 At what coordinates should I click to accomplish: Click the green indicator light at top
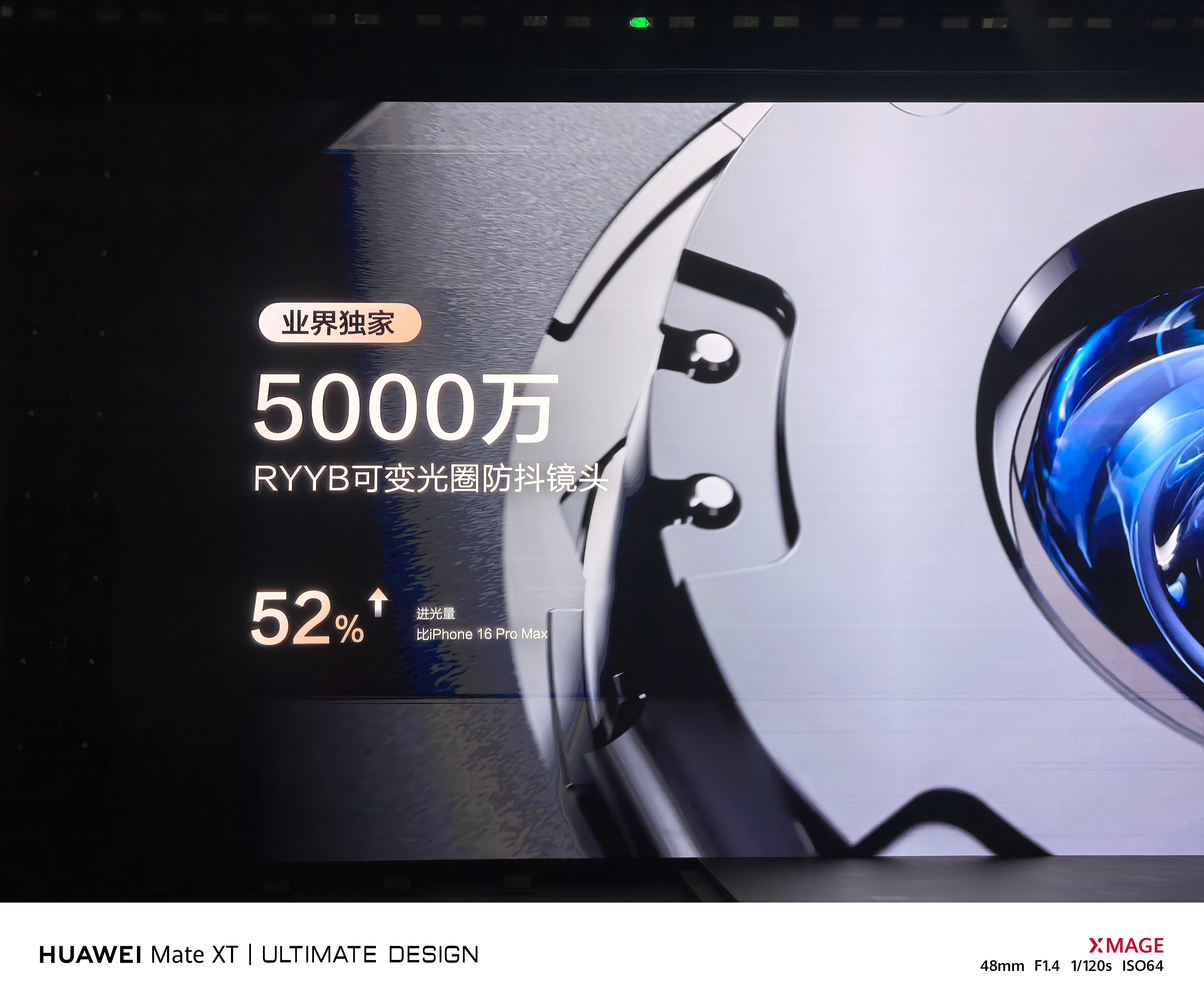pos(639,22)
